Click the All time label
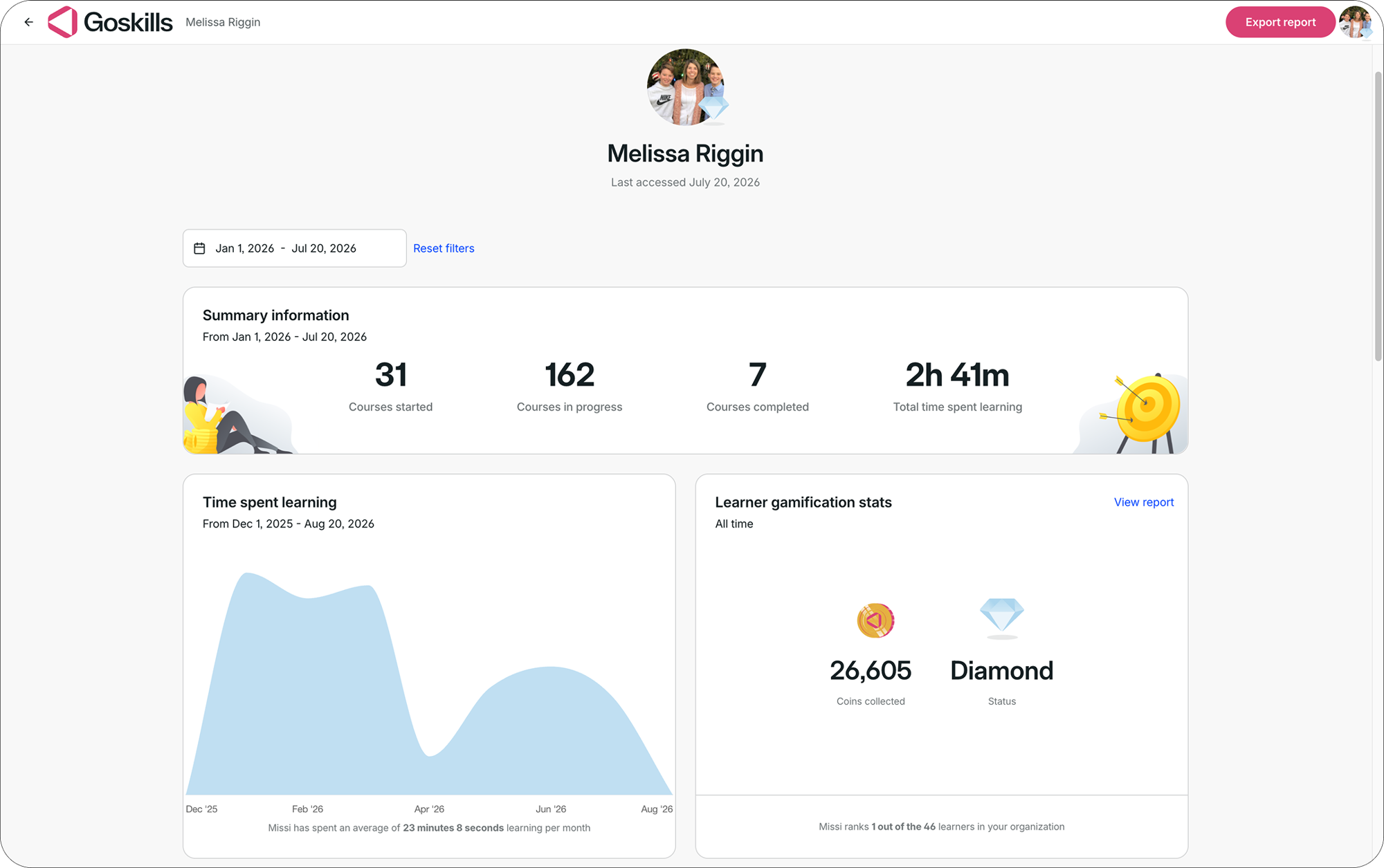The image size is (1384, 868). point(734,524)
